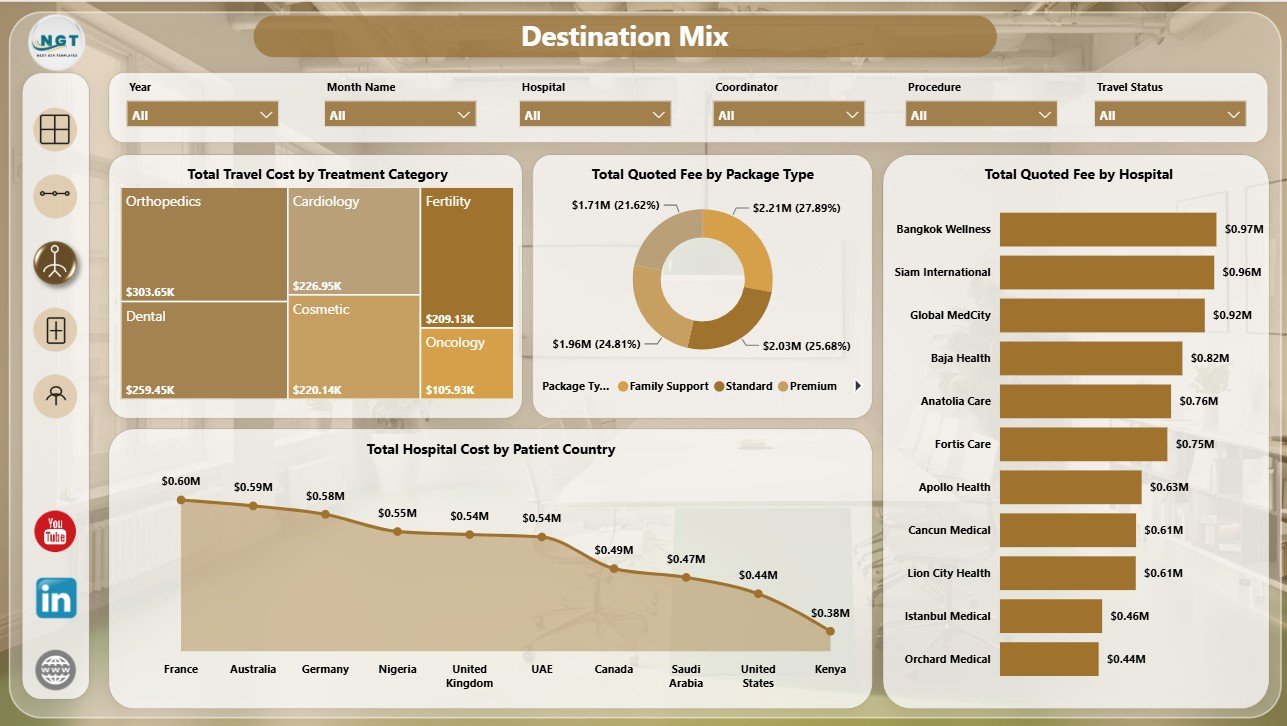Click the Standard legend swatch
This screenshot has height=726, width=1287.
719,386
